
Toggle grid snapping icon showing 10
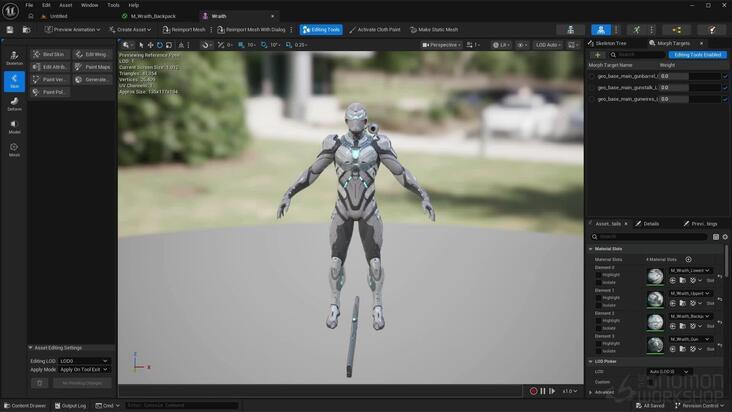(241, 45)
